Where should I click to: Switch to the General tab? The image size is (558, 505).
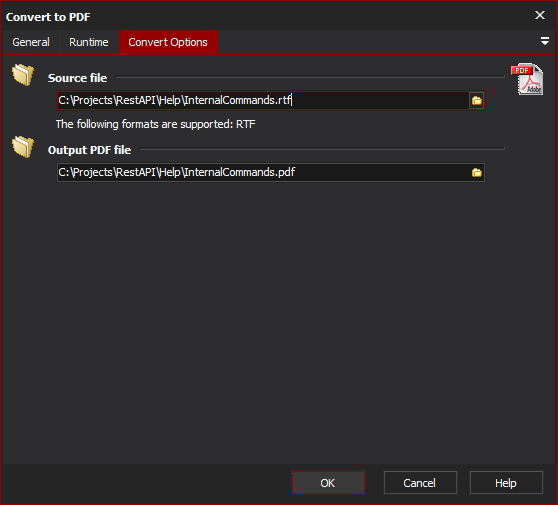[31, 42]
